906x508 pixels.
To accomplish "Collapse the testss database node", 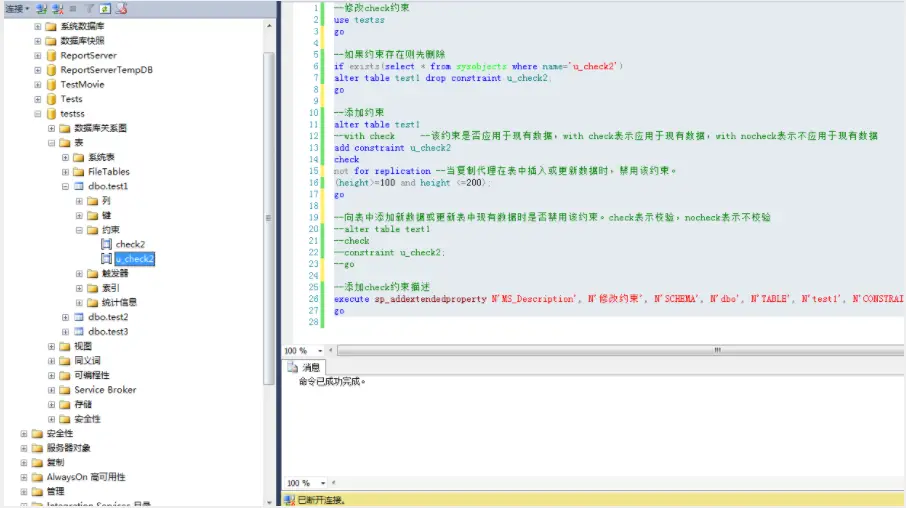I will click(38, 113).
